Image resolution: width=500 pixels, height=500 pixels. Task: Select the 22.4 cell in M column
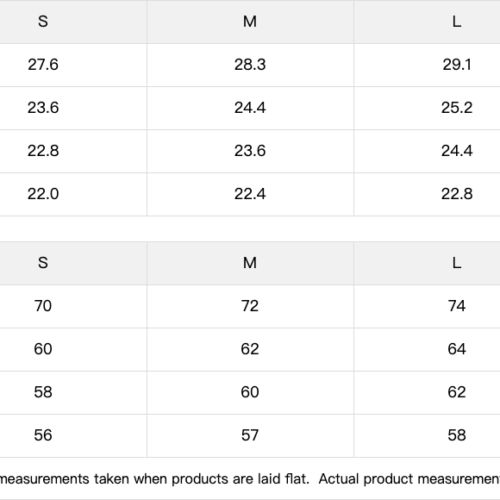[x=250, y=194]
